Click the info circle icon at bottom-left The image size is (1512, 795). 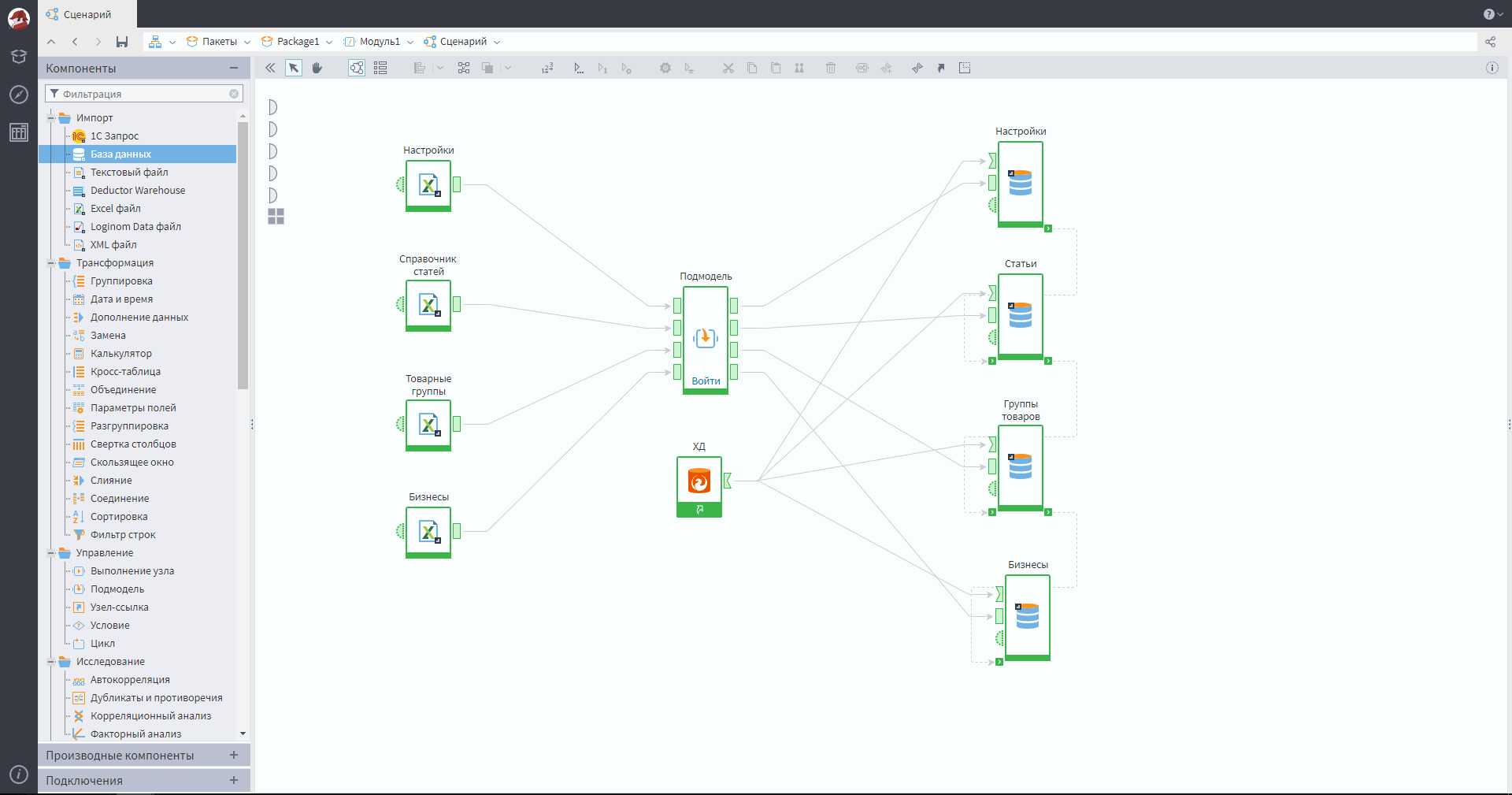point(19,775)
